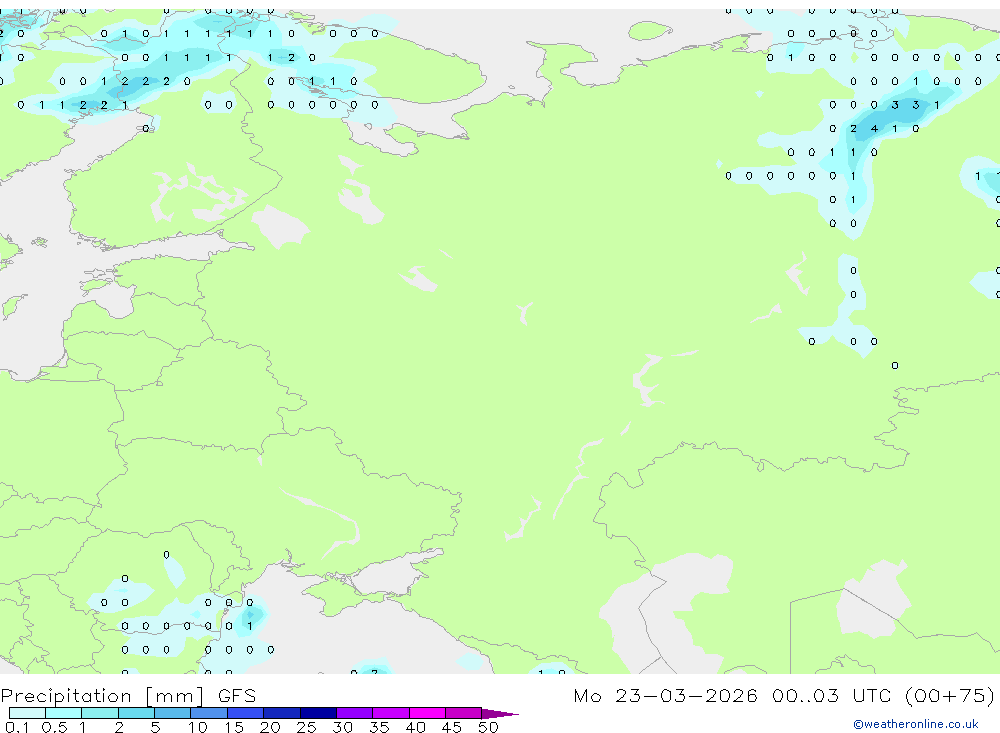Click the '25' legend scale label
Screen dimensions: 1000x733
[306, 727]
